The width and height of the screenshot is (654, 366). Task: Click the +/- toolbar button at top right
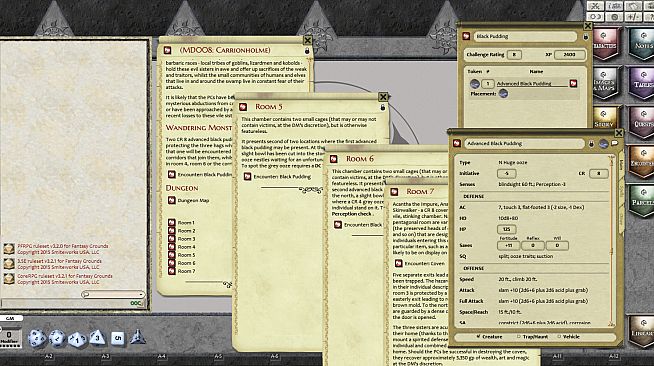pyautogui.click(x=633, y=17)
